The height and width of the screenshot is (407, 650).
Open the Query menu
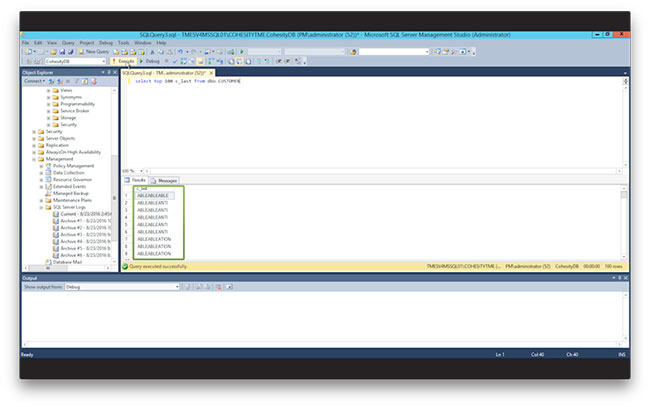(x=67, y=43)
